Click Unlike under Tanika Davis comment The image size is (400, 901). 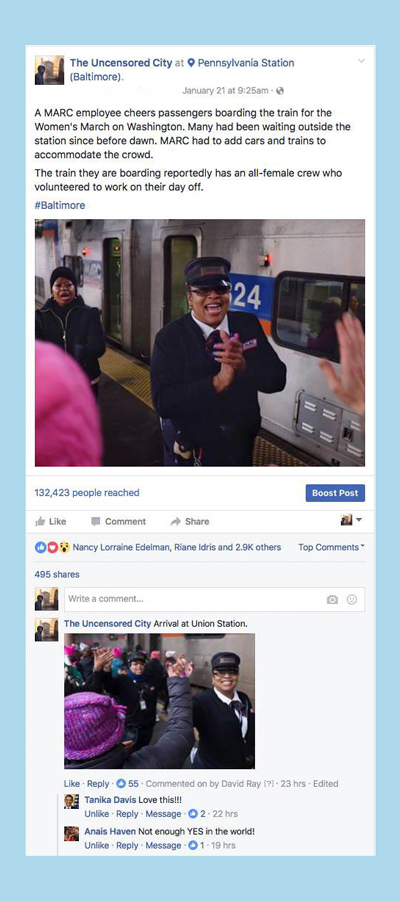tap(97, 814)
